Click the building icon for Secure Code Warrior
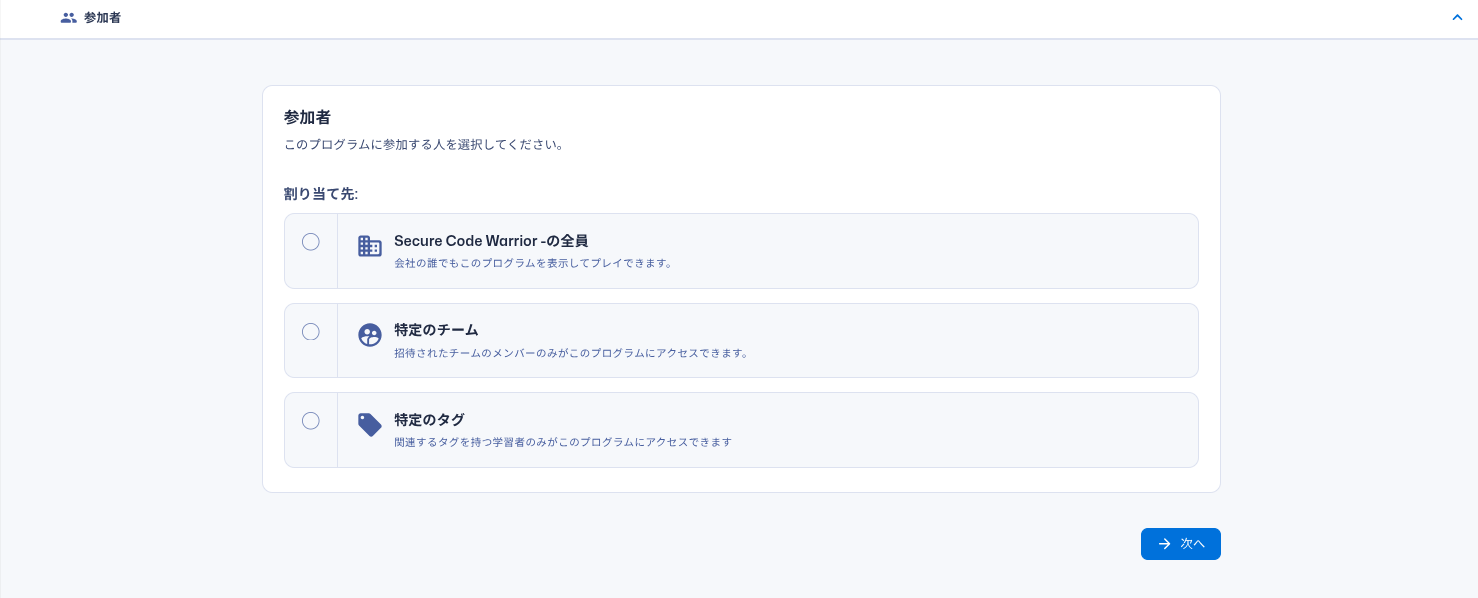This screenshot has height=598, width=1478. [x=370, y=246]
